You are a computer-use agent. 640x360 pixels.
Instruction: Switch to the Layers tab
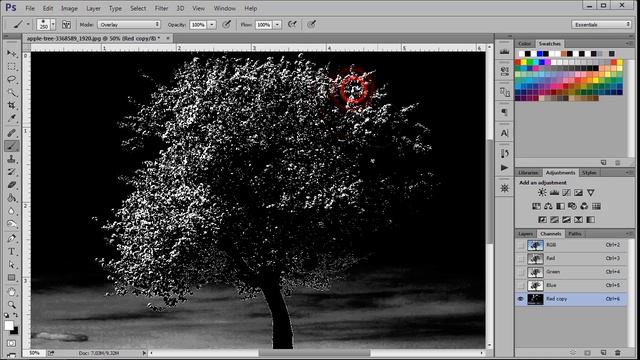(526, 233)
